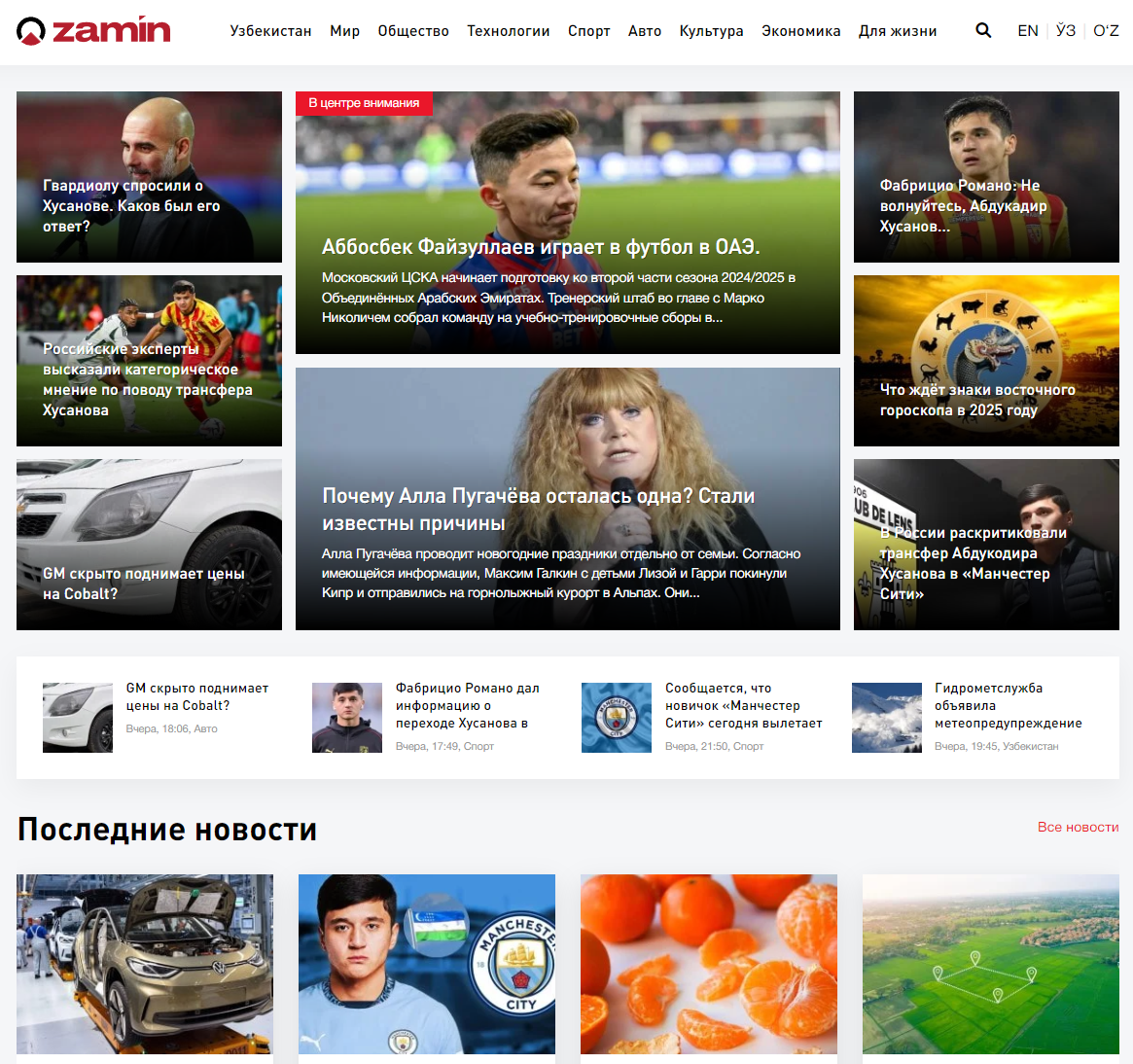The width and height of the screenshot is (1133, 1064).
Task: Go to the Мир section
Action: (344, 31)
